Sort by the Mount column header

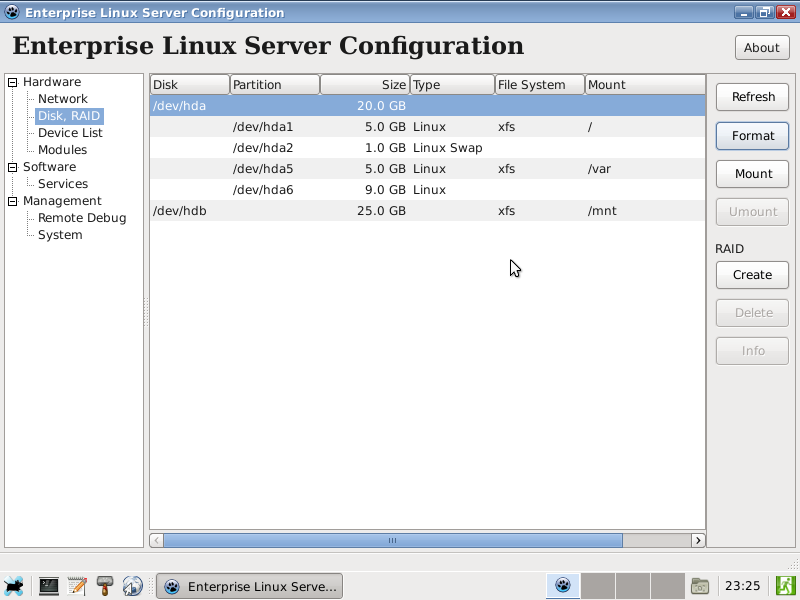645,85
